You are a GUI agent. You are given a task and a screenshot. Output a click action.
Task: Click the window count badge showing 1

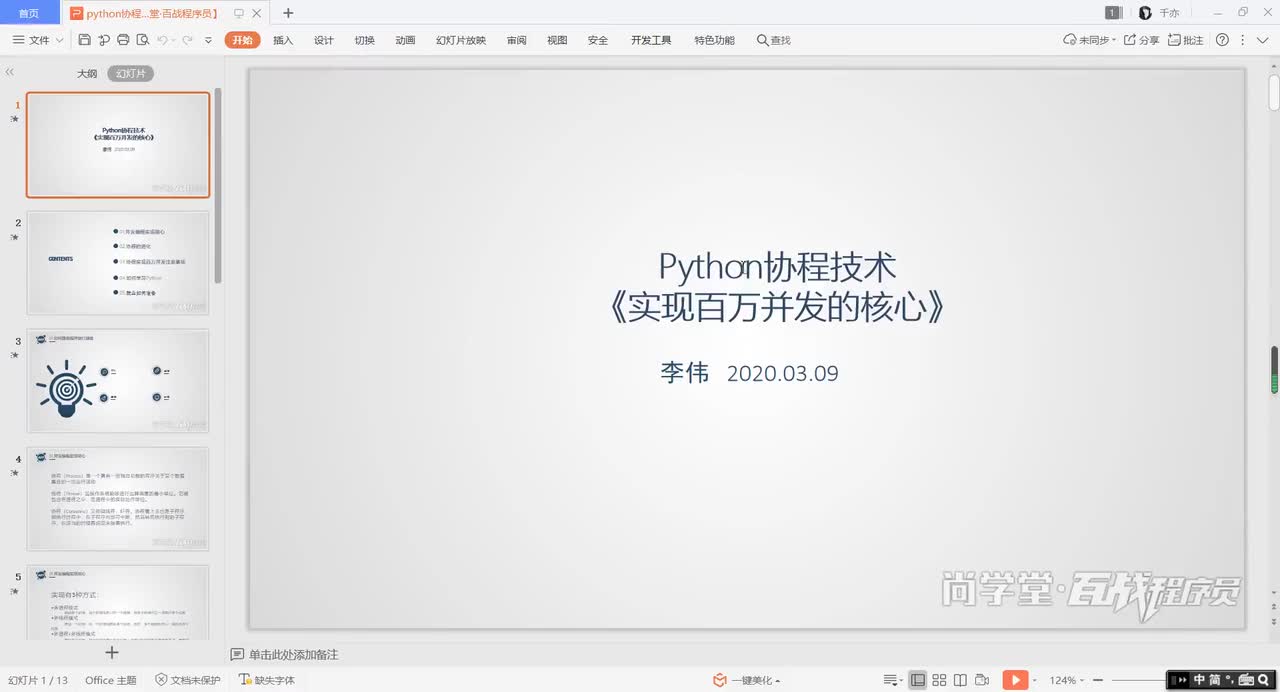1113,13
